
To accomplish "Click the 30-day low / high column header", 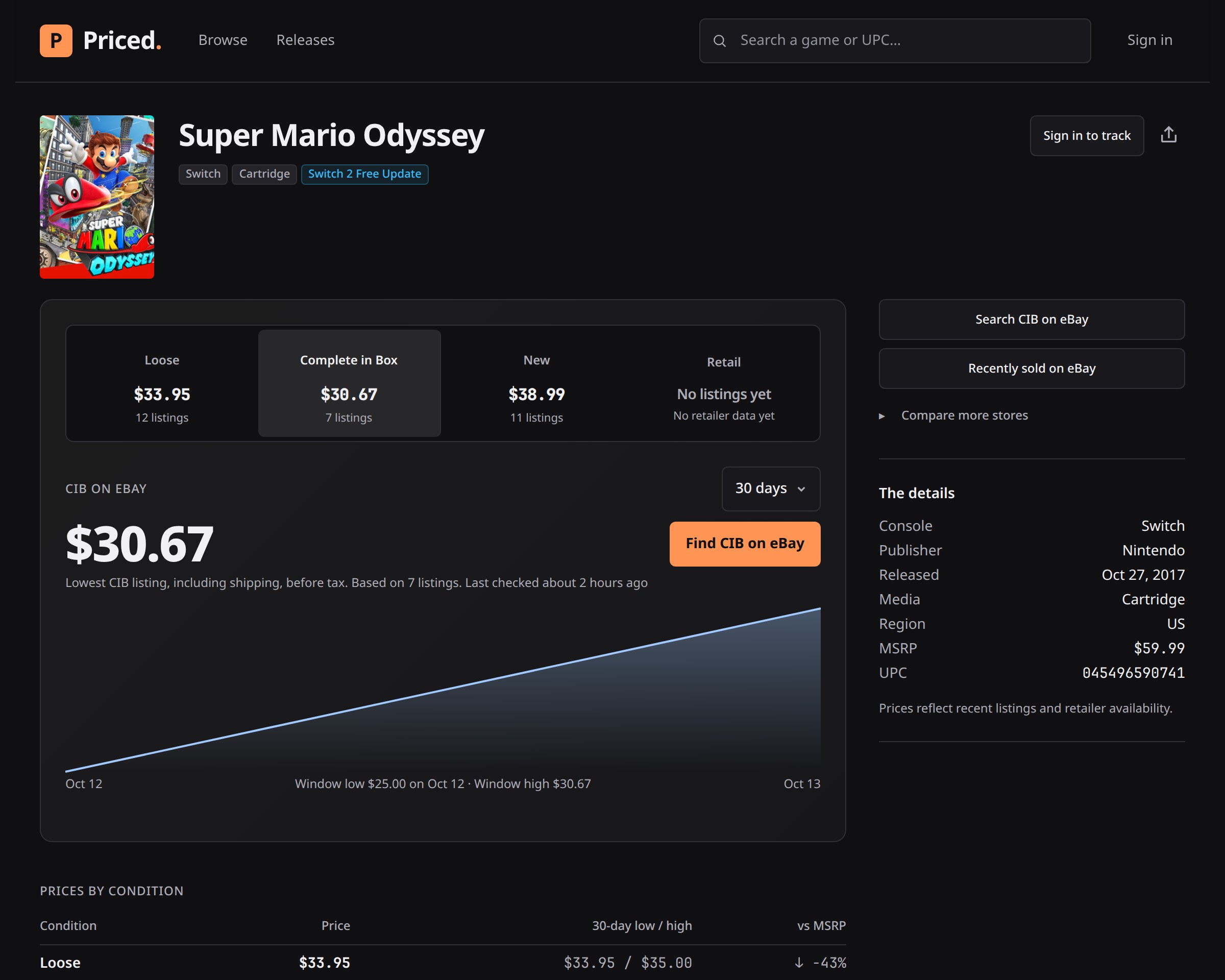I will click(x=642, y=926).
